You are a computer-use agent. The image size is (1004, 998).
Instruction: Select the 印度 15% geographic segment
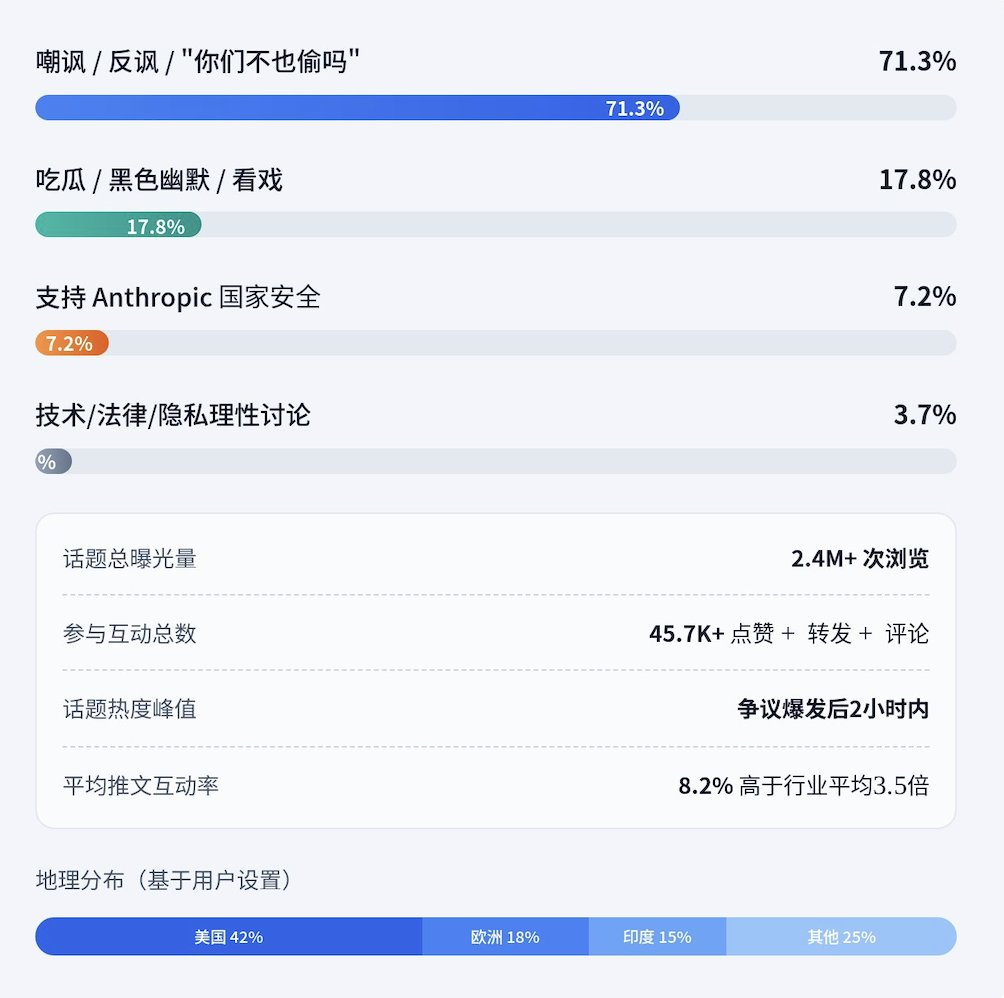[657, 937]
